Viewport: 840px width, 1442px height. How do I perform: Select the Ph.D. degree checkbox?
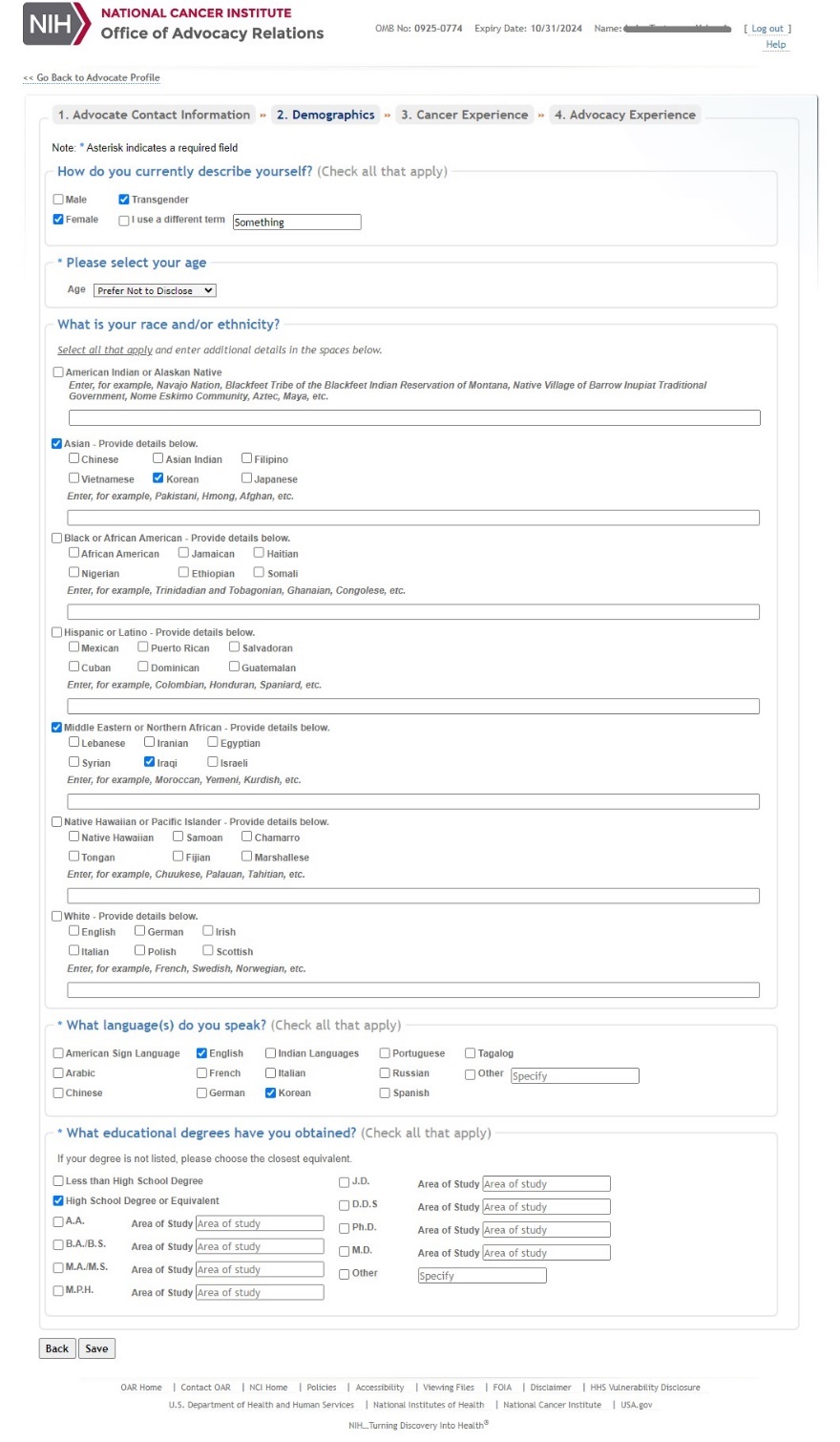coord(345,1228)
